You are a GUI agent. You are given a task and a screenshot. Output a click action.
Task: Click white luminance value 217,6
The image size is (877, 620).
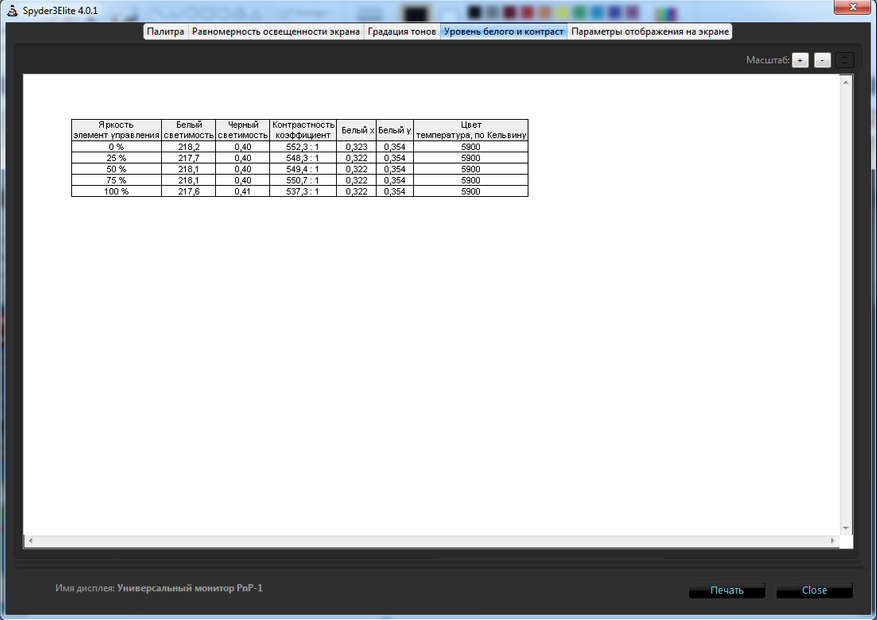[188, 191]
